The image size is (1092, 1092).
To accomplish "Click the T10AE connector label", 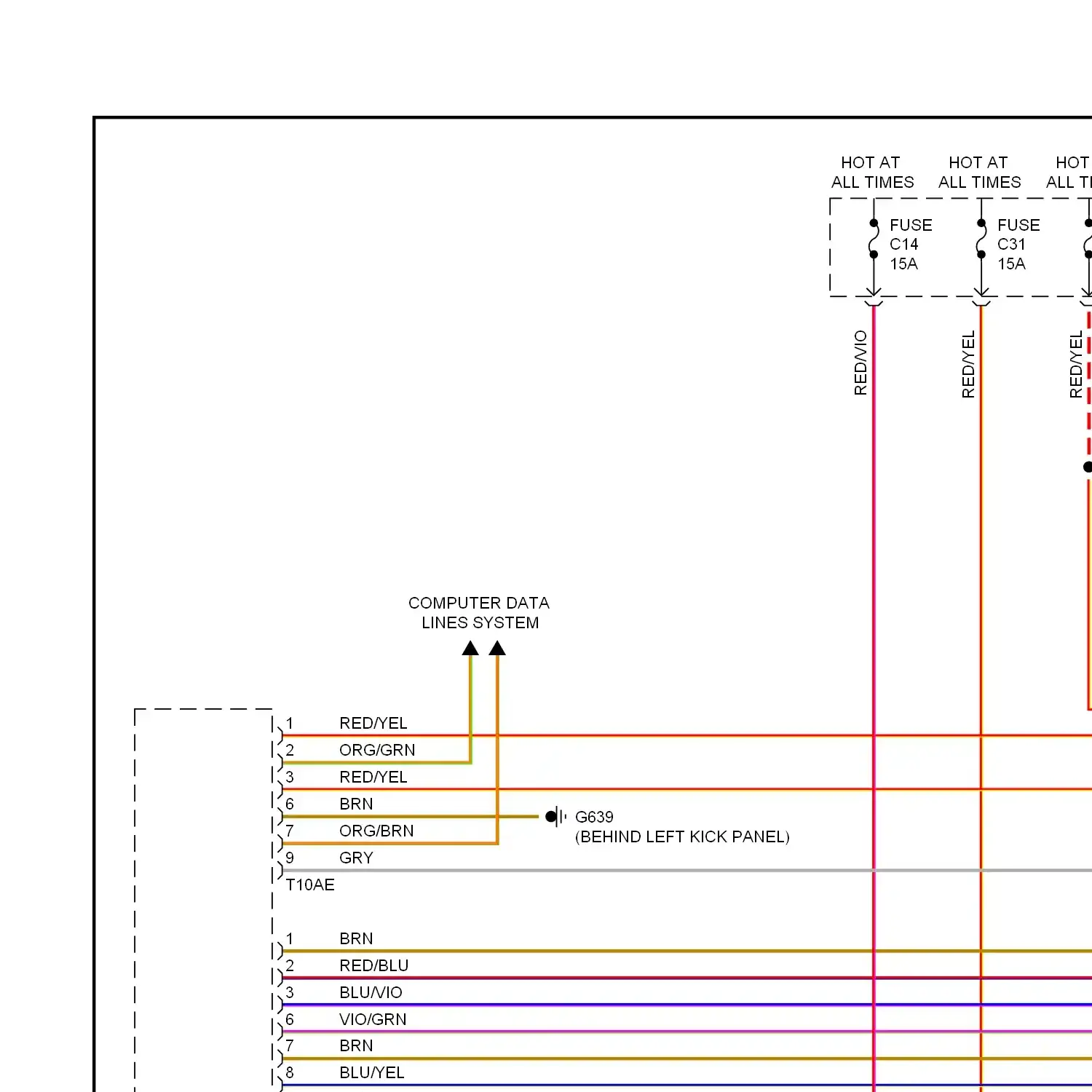I will 310,885.
